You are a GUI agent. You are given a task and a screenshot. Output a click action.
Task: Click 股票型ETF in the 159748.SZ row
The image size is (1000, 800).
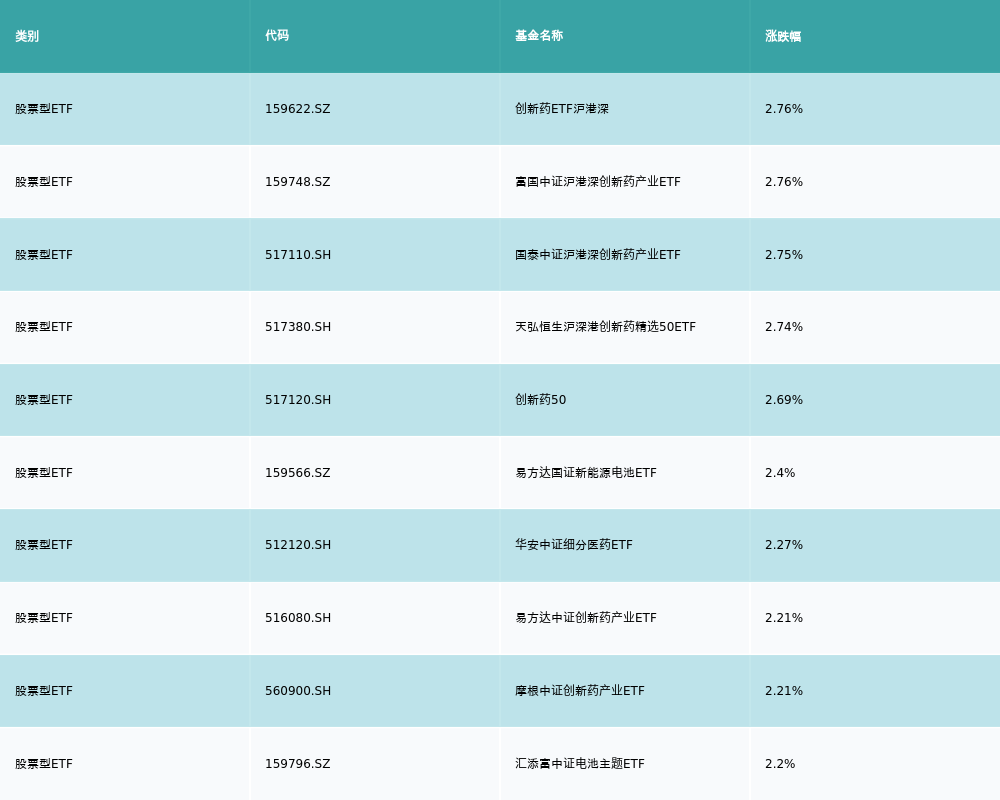pyautogui.click(x=44, y=182)
